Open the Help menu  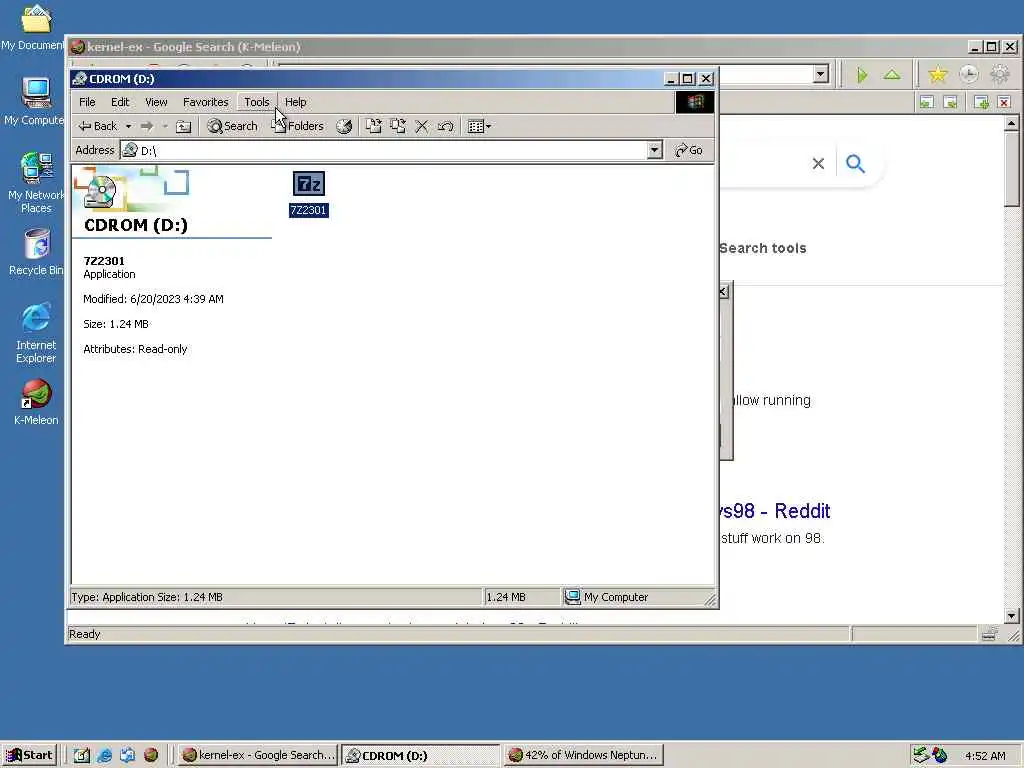[x=295, y=102]
